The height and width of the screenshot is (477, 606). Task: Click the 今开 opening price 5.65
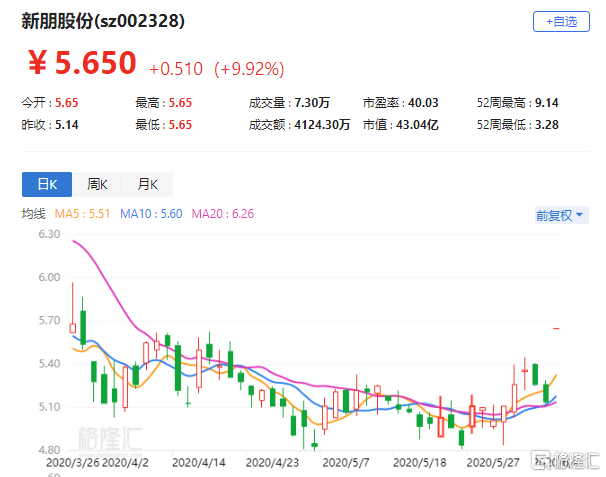(66, 103)
